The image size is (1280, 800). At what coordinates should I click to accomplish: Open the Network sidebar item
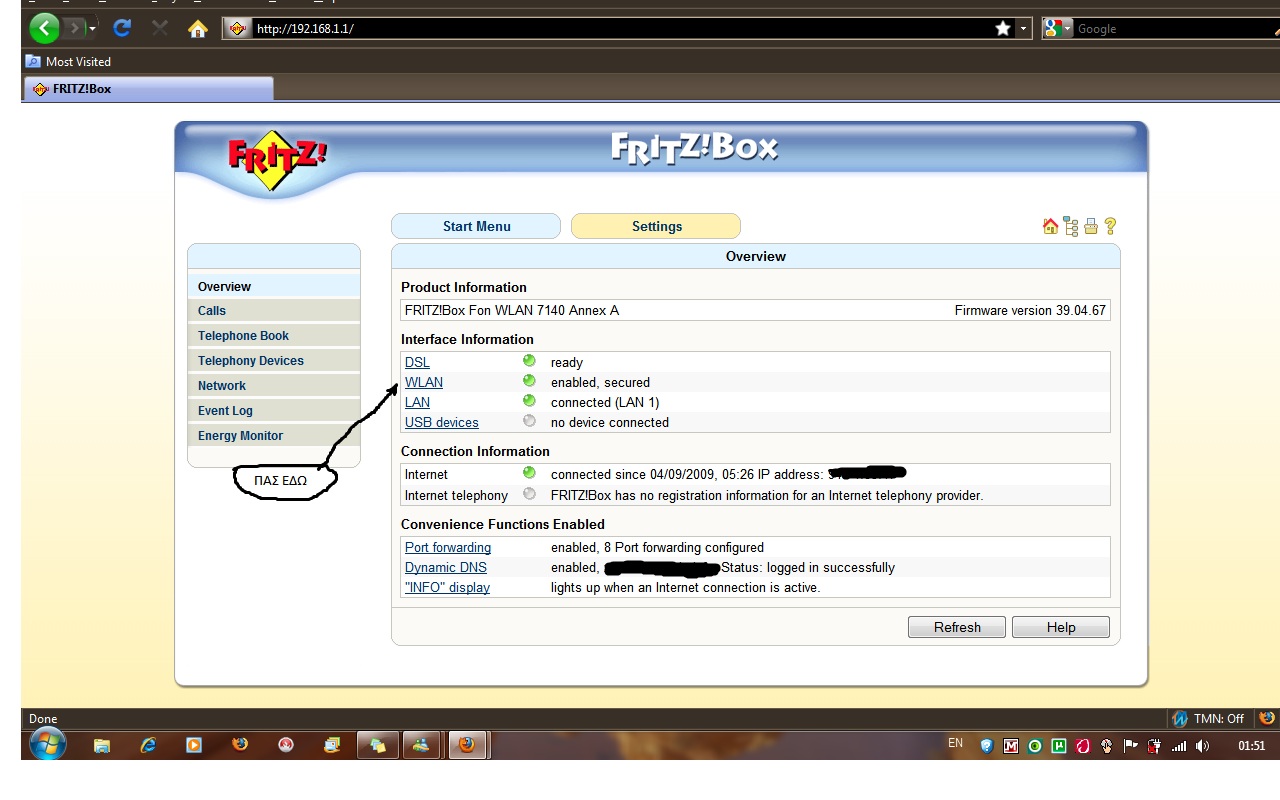pyautogui.click(x=273, y=386)
